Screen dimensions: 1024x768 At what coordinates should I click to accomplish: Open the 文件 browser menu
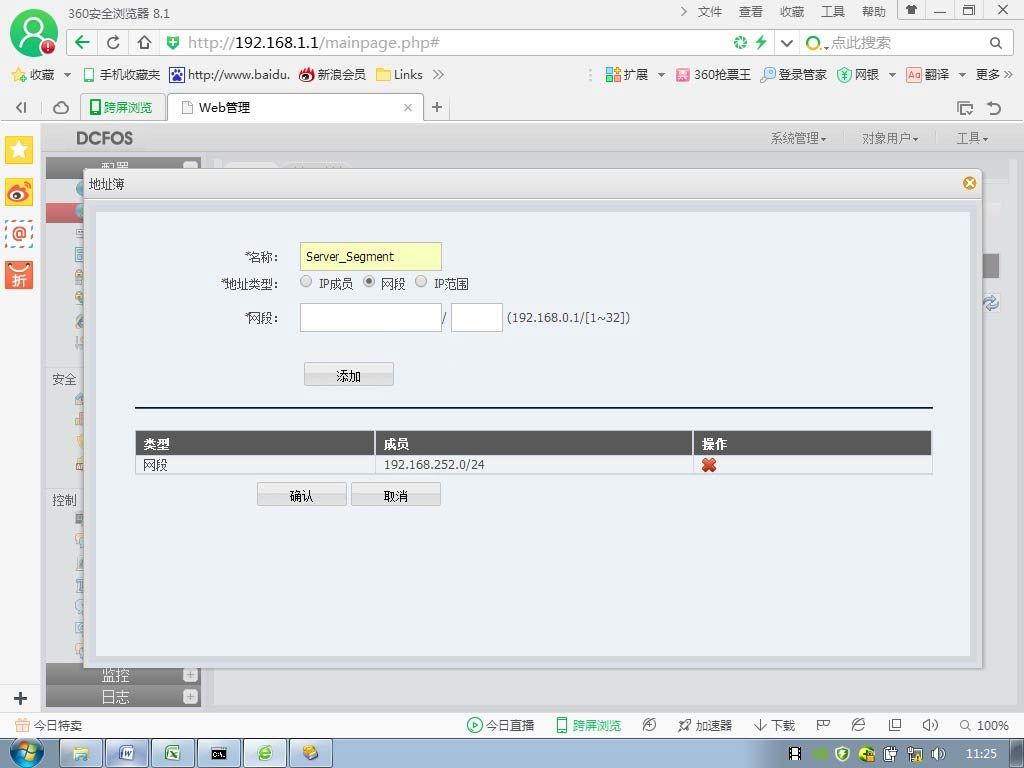pos(710,12)
